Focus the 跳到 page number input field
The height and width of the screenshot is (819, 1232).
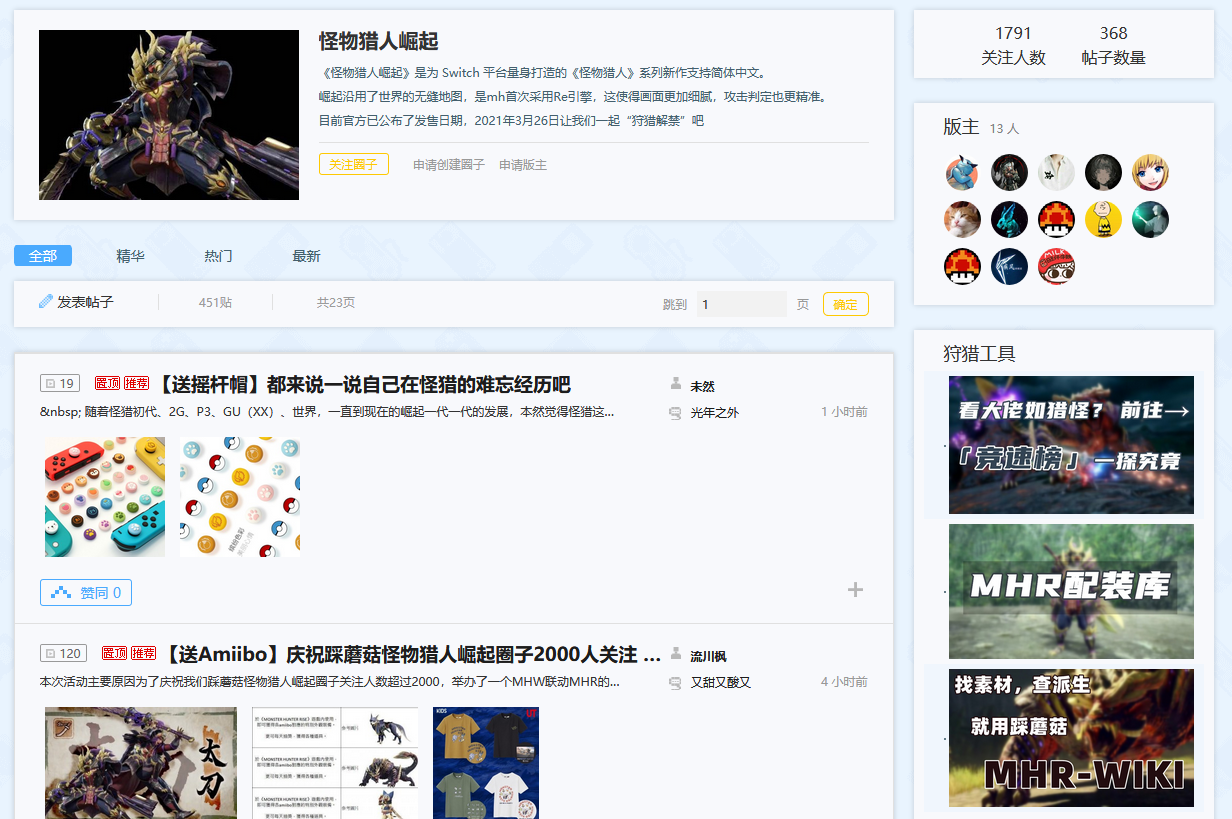point(742,304)
